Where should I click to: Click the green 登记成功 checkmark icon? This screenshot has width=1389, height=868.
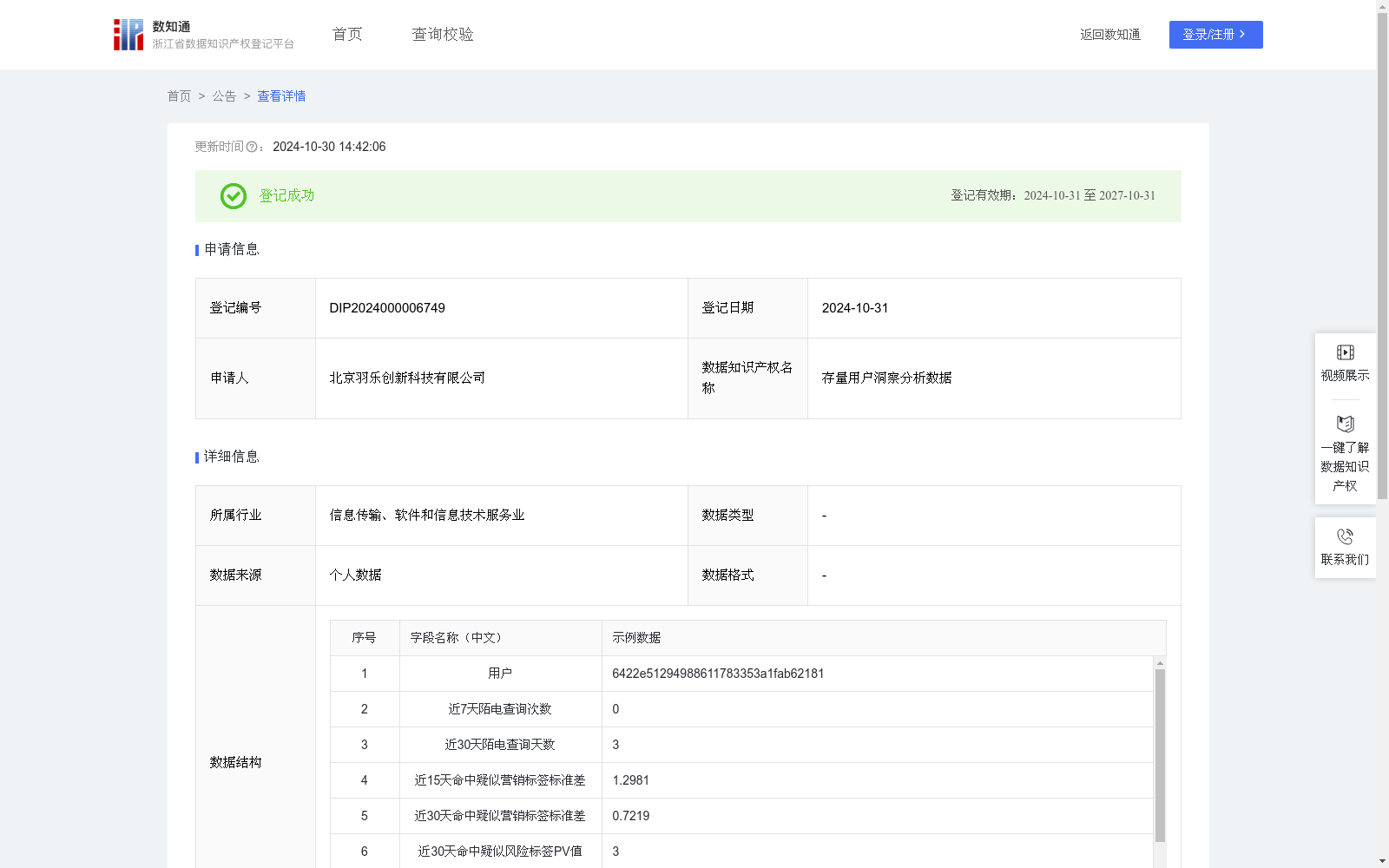click(x=233, y=196)
